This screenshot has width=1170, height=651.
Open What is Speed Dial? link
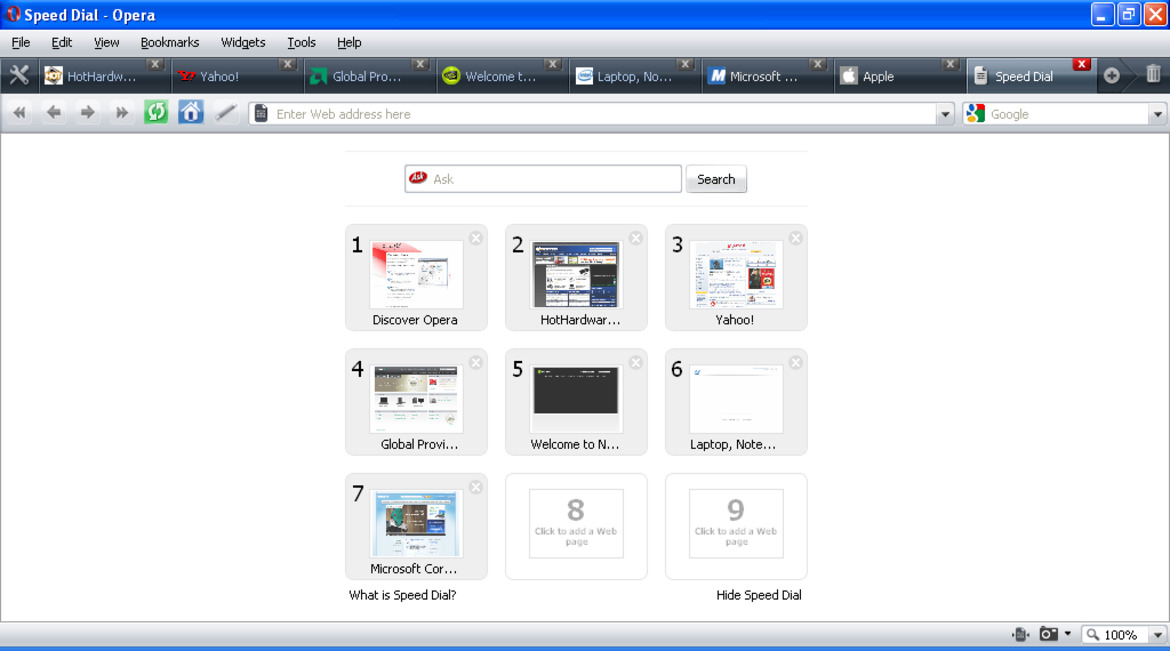pyautogui.click(x=402, y=595)
